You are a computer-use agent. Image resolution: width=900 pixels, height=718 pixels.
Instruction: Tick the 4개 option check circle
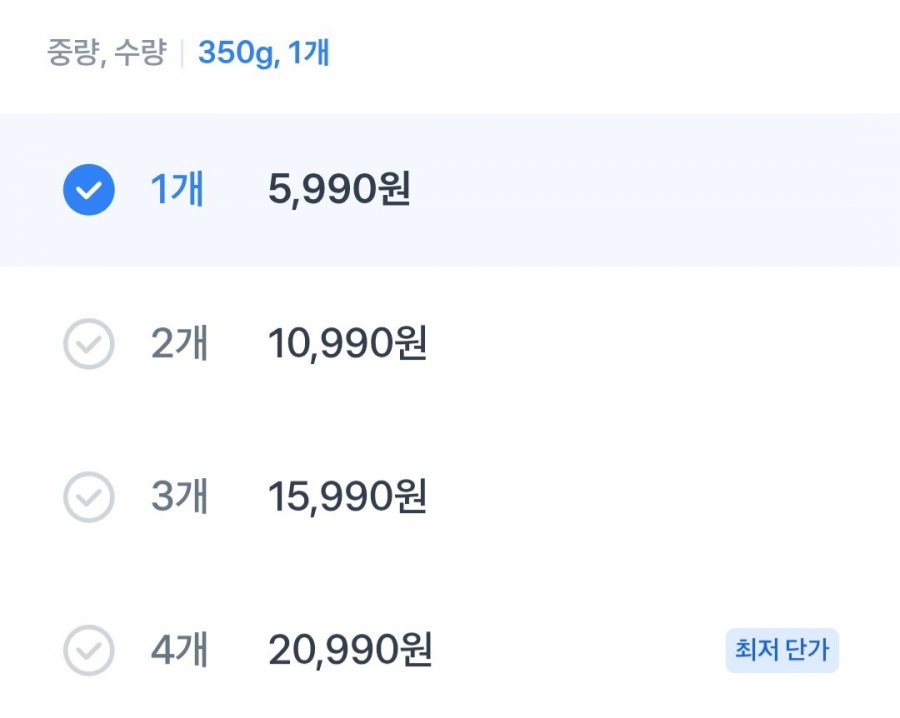pyautogui.click(x=89, y=651)
